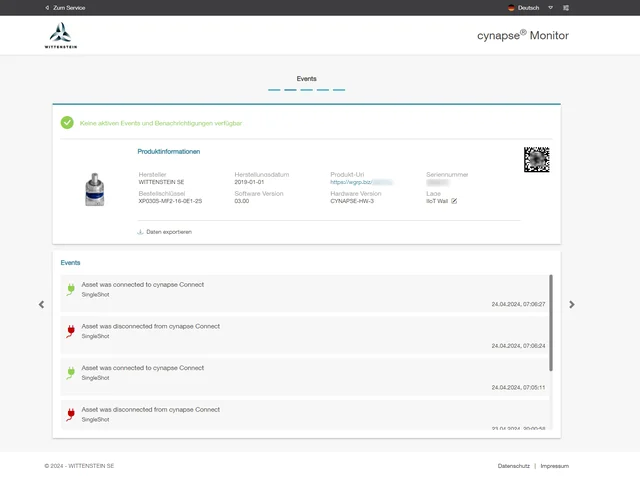
Task: Click the download icon beside Daten exportieren
Action: point(140,232)
